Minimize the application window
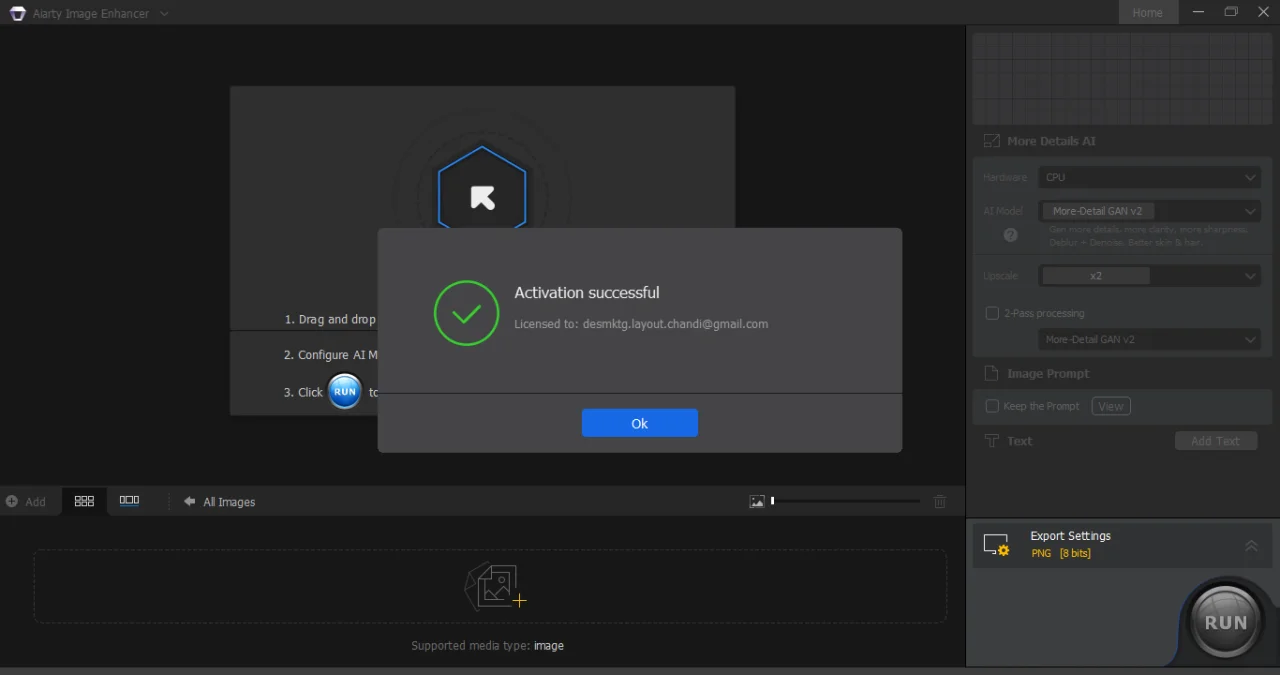 (x=1199, y=12)
